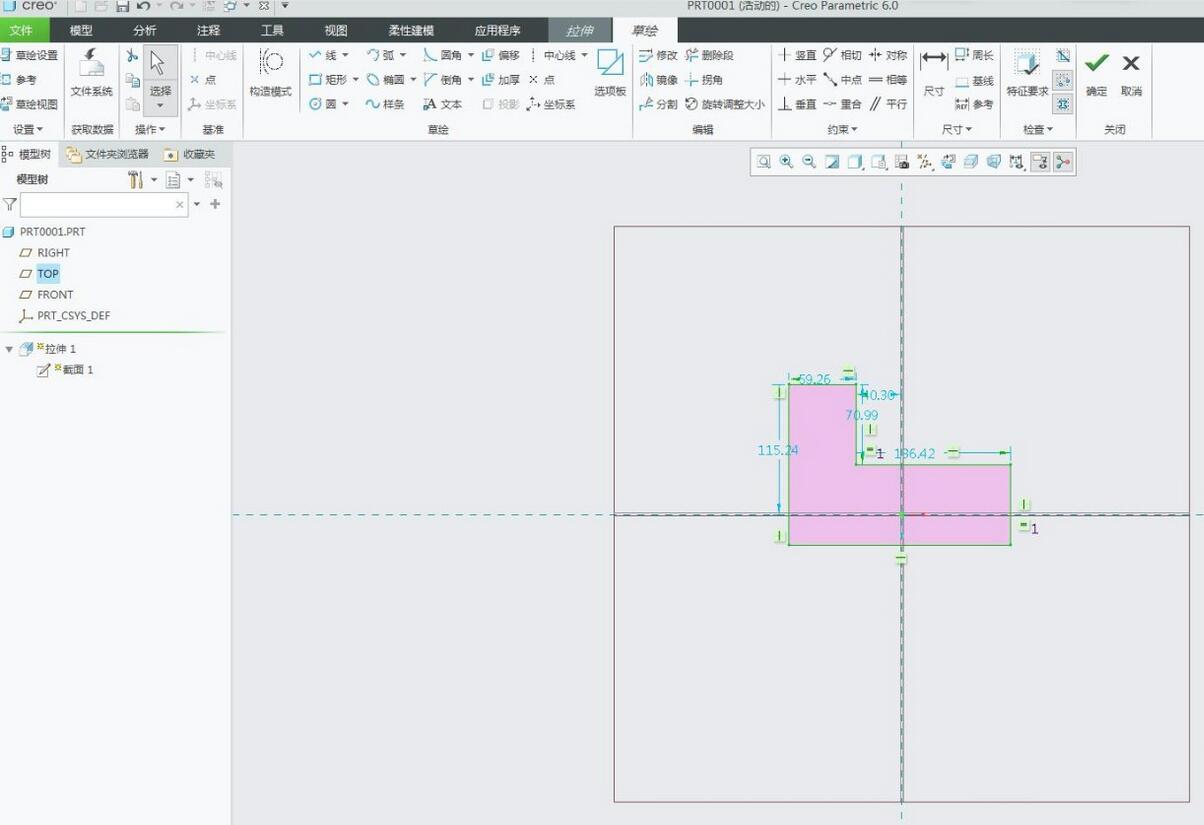1204x825 pixels.
Task: Toggle the top check-group overlap geometry icon
Action: point(1063,56)
